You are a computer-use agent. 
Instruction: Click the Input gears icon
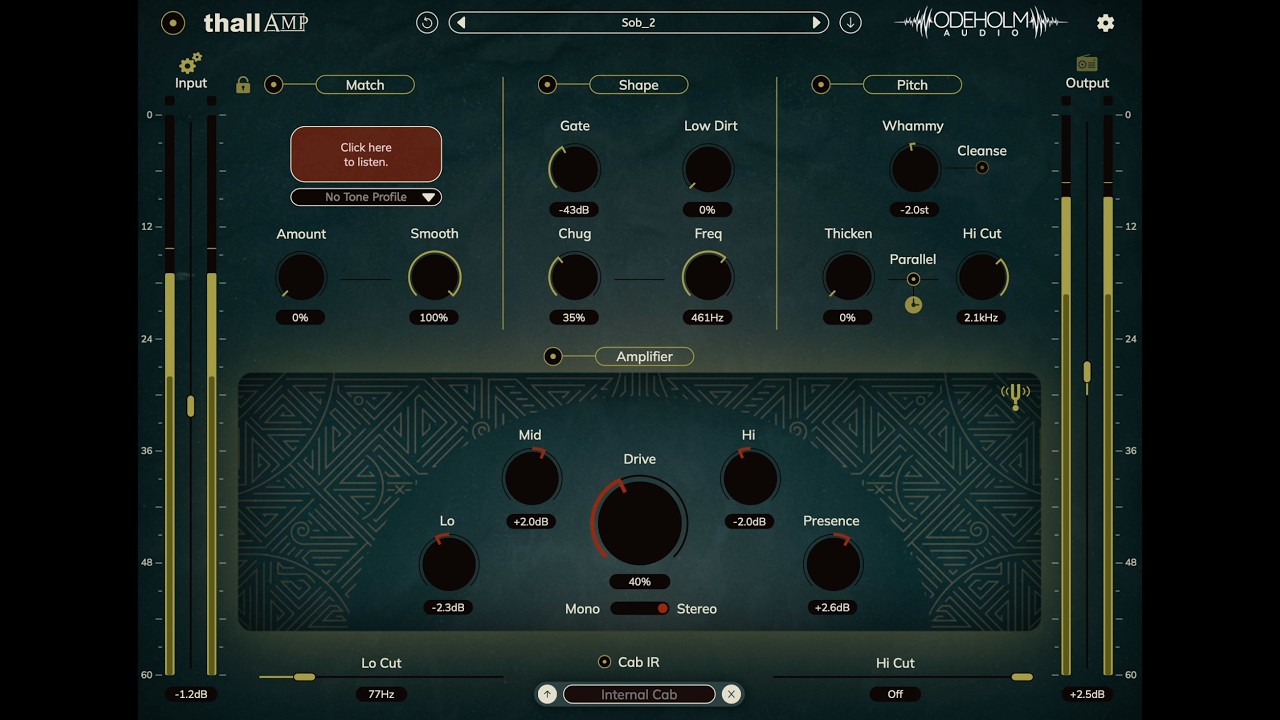click(x=190, y=63)
